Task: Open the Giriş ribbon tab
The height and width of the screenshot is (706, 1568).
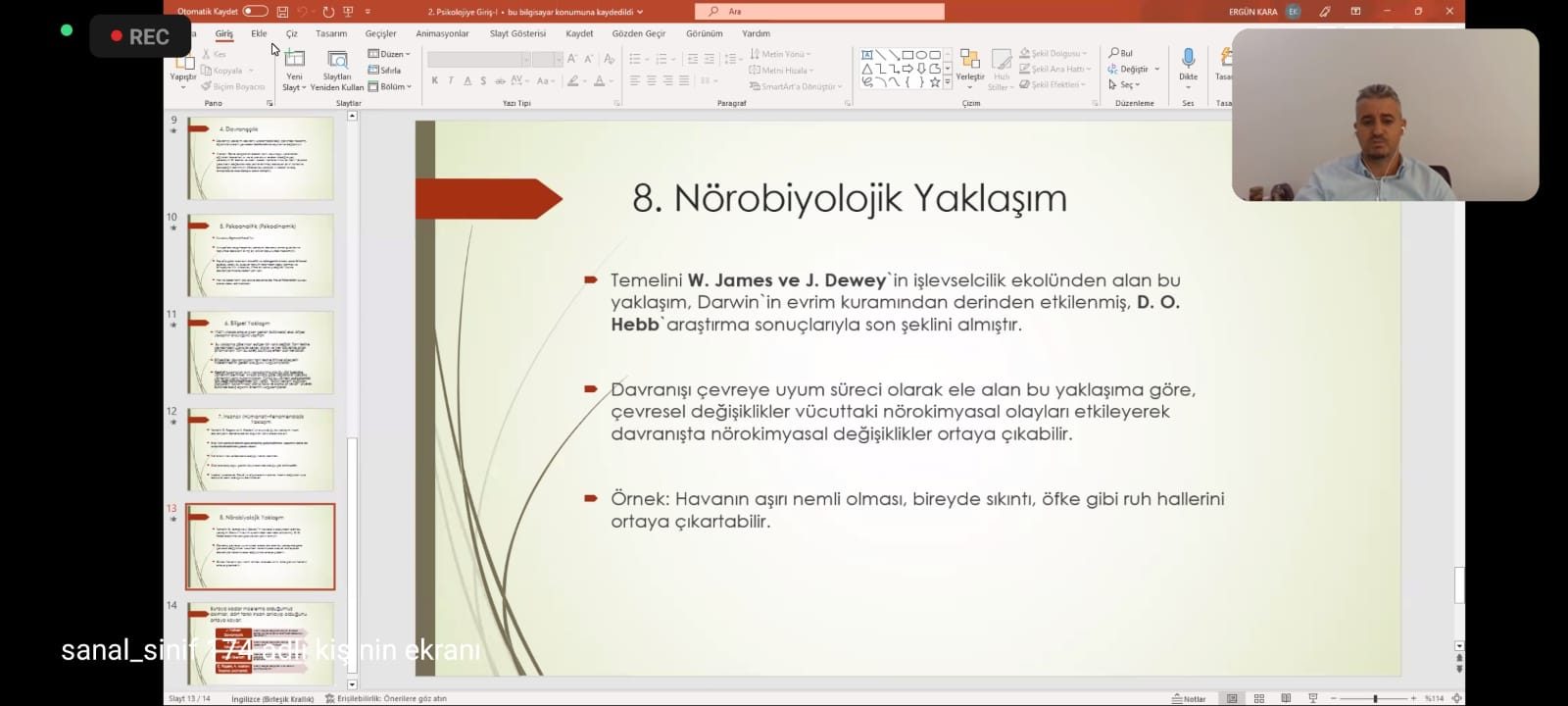Action: click(x=224, y=33)
